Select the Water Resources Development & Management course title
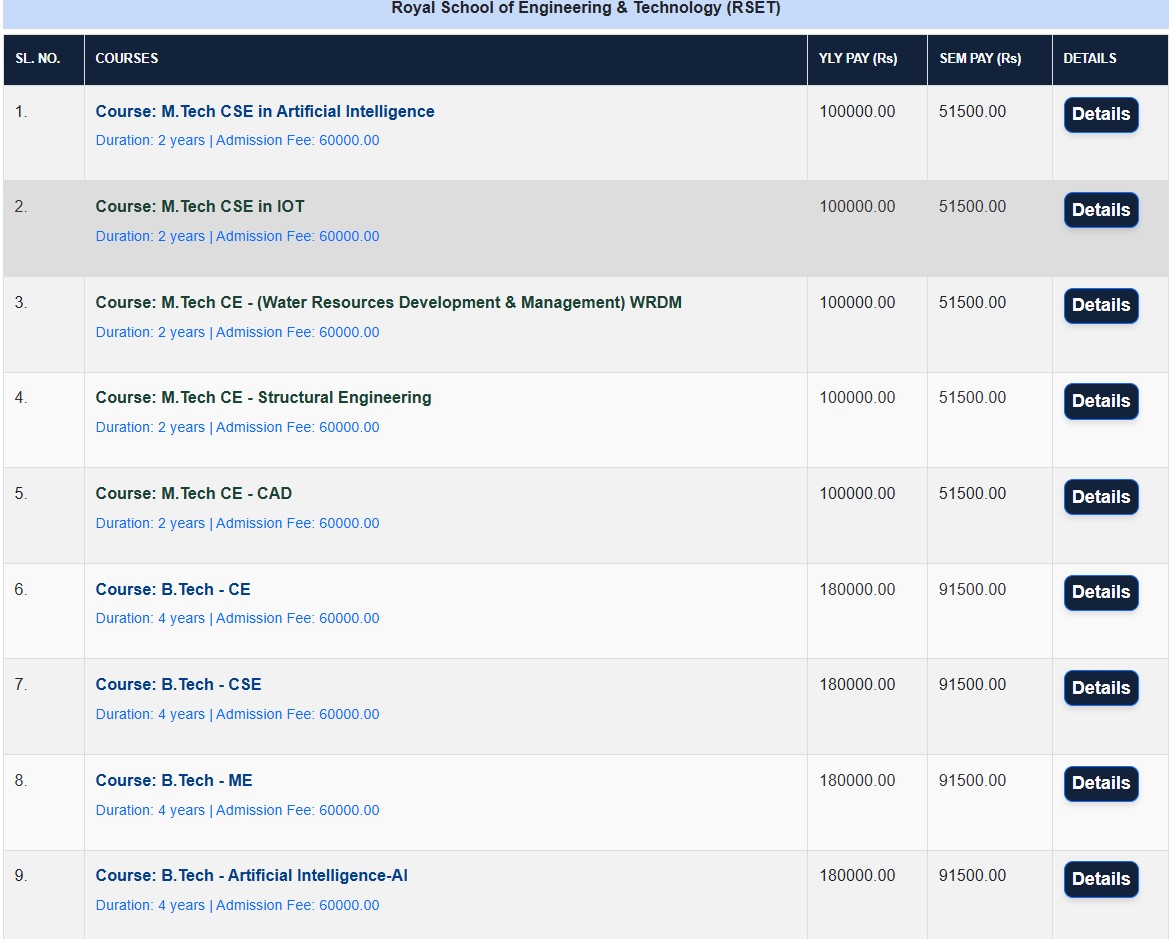Viewport: 1171px width, 939px height. click(388, 303)
